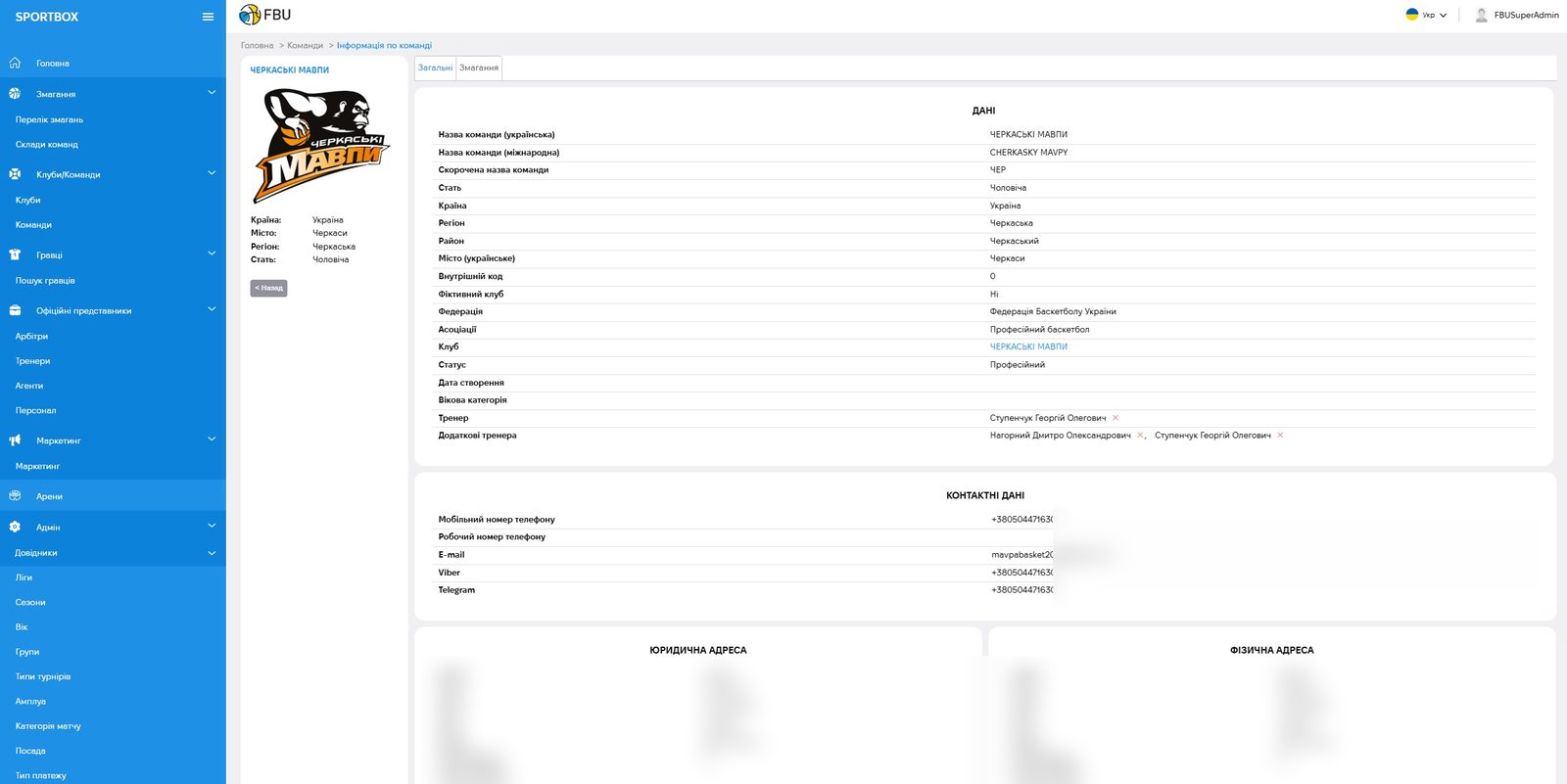Click the Команди breadcrumb link
The width and height of the screenshot is (1567, 784).
305,45
